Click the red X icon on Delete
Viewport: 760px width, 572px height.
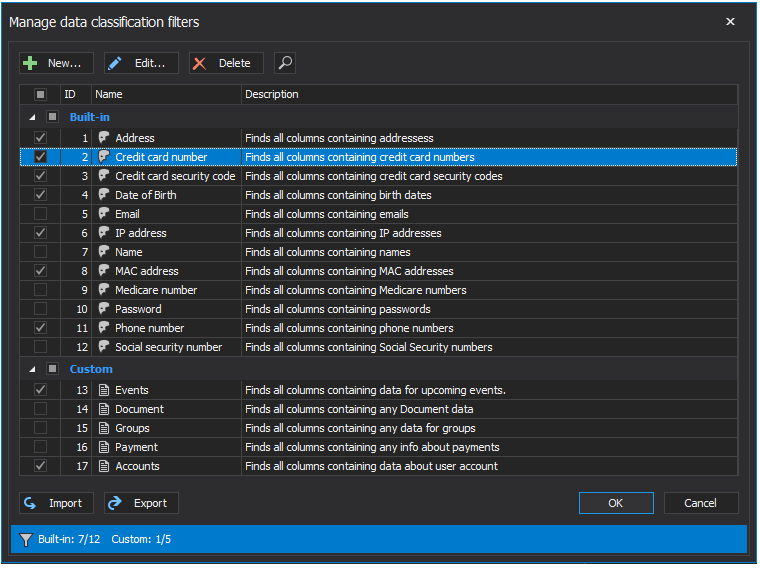click(200, 64)
